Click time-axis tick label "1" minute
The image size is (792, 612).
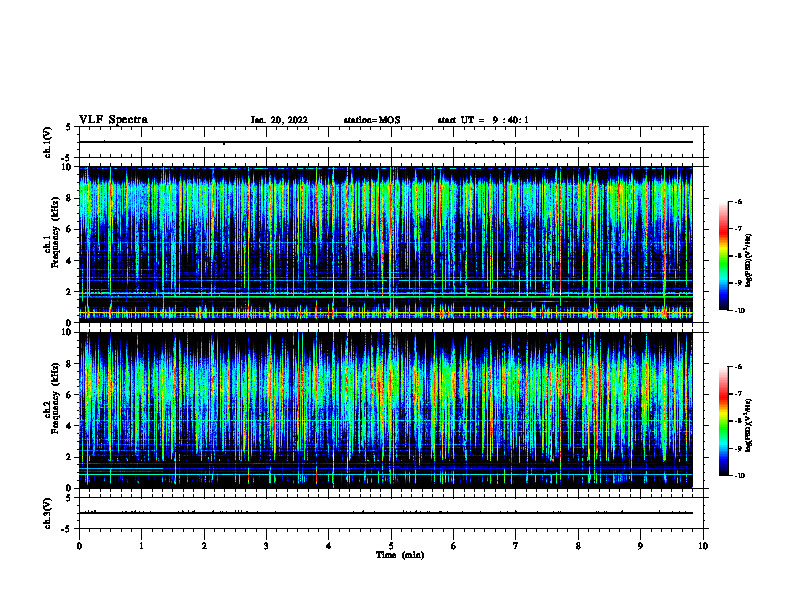point(141,546)
